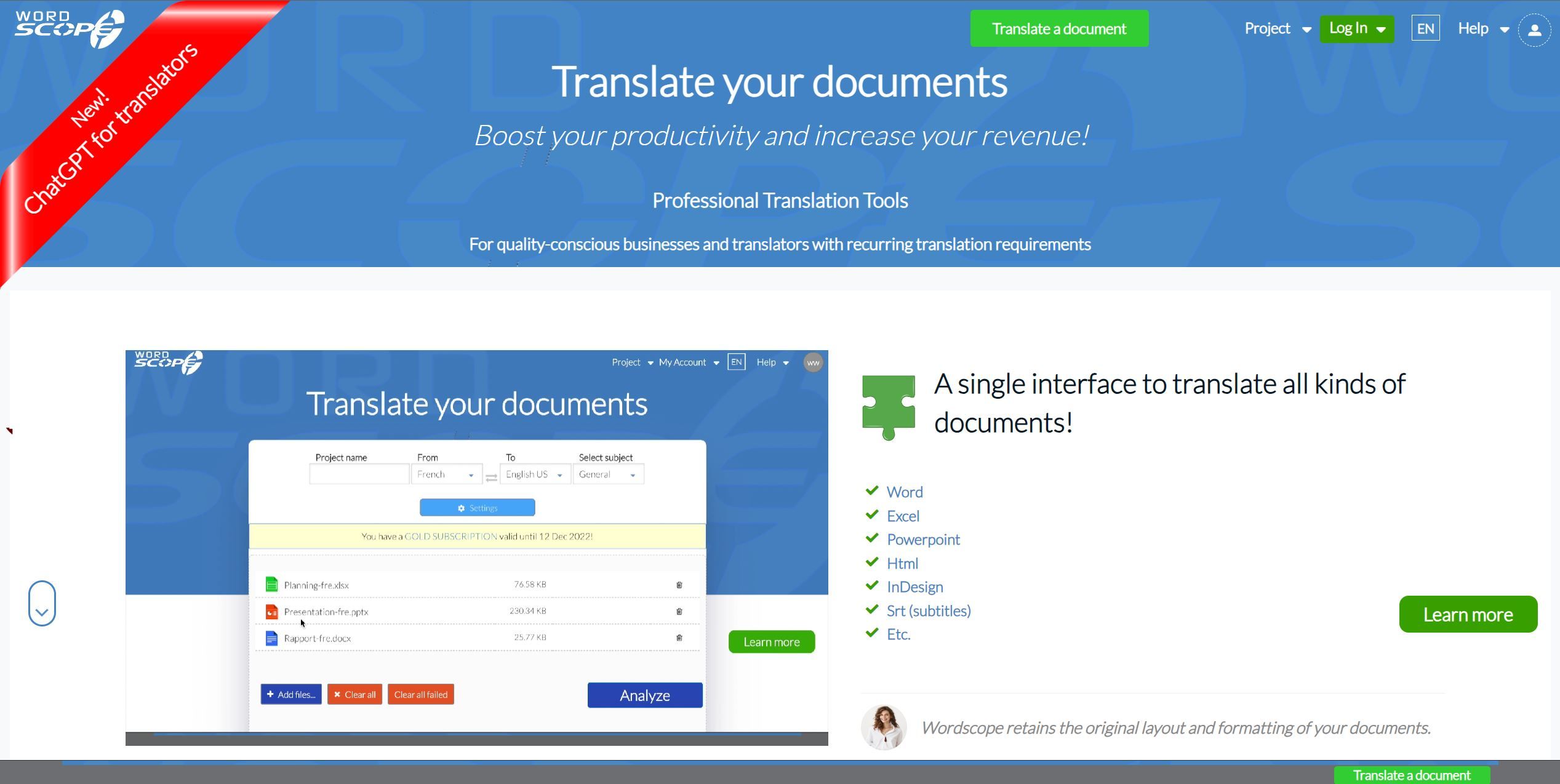Click the bottom Translate a document button

(1412, 775)
